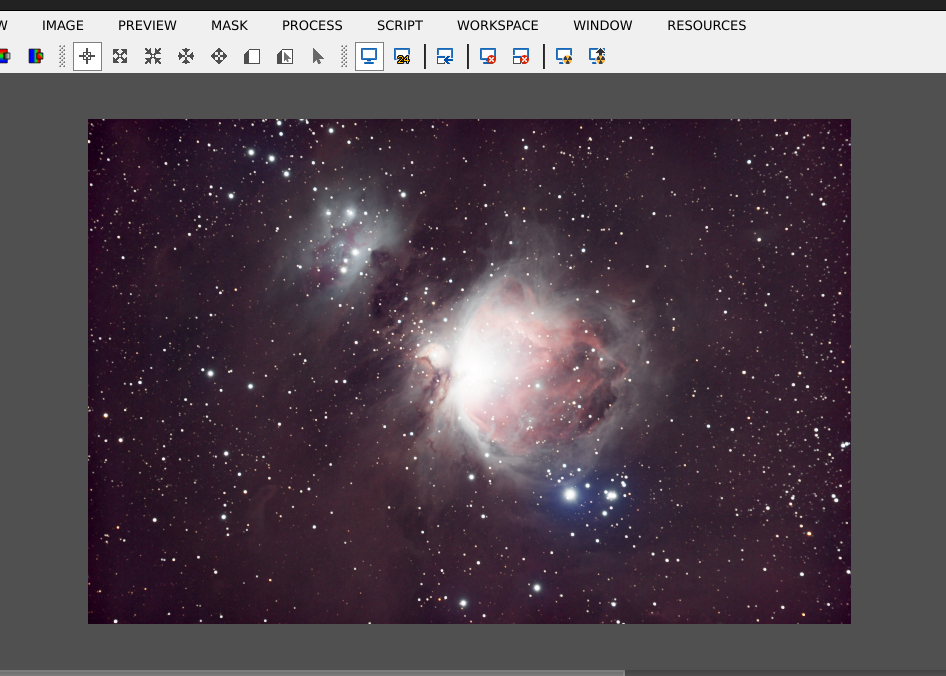Click the second monitor icon with red X
This screenshot has height=676, width=946.
pos(521,57)
